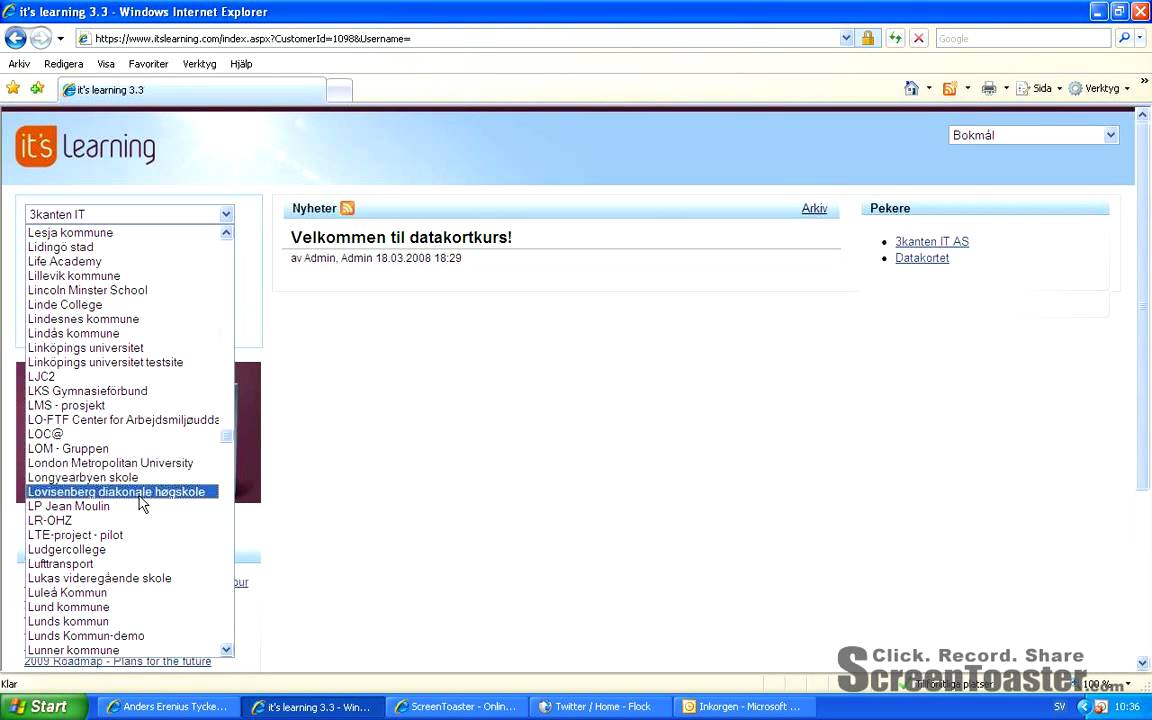Select Lunds Kommun-demo in list
The width and height of the screenshot is (1152, 720).
[122, 636]
